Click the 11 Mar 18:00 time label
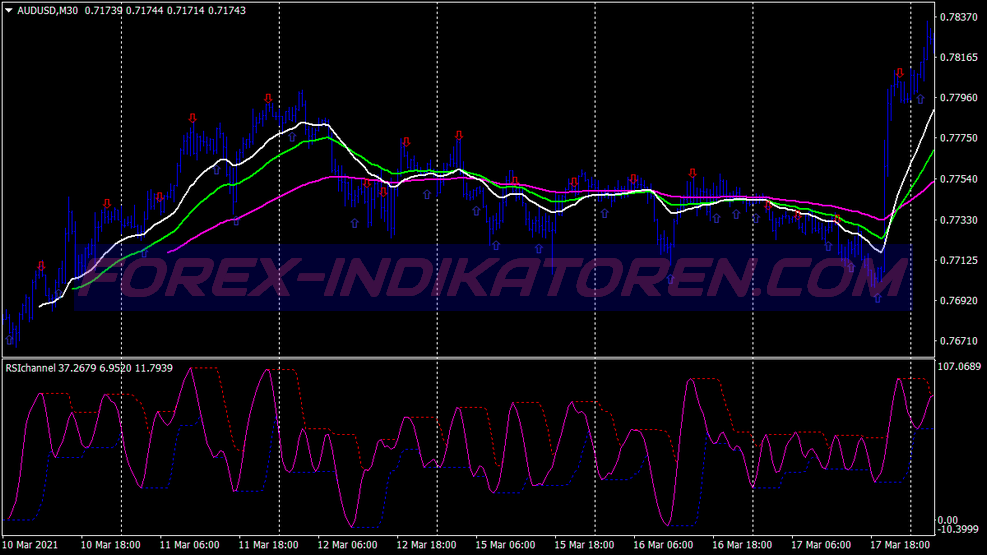This screenshot has width=987, height=555. (268, 545)
